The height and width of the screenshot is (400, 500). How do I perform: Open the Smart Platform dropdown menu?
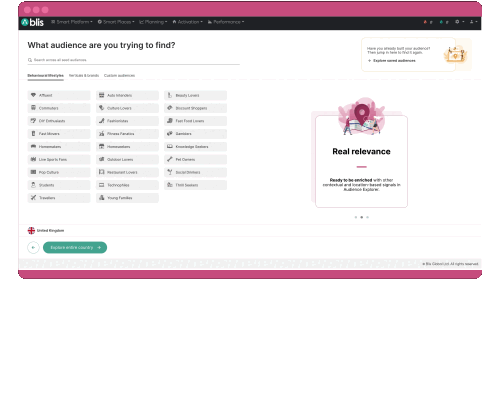[72, 22]
